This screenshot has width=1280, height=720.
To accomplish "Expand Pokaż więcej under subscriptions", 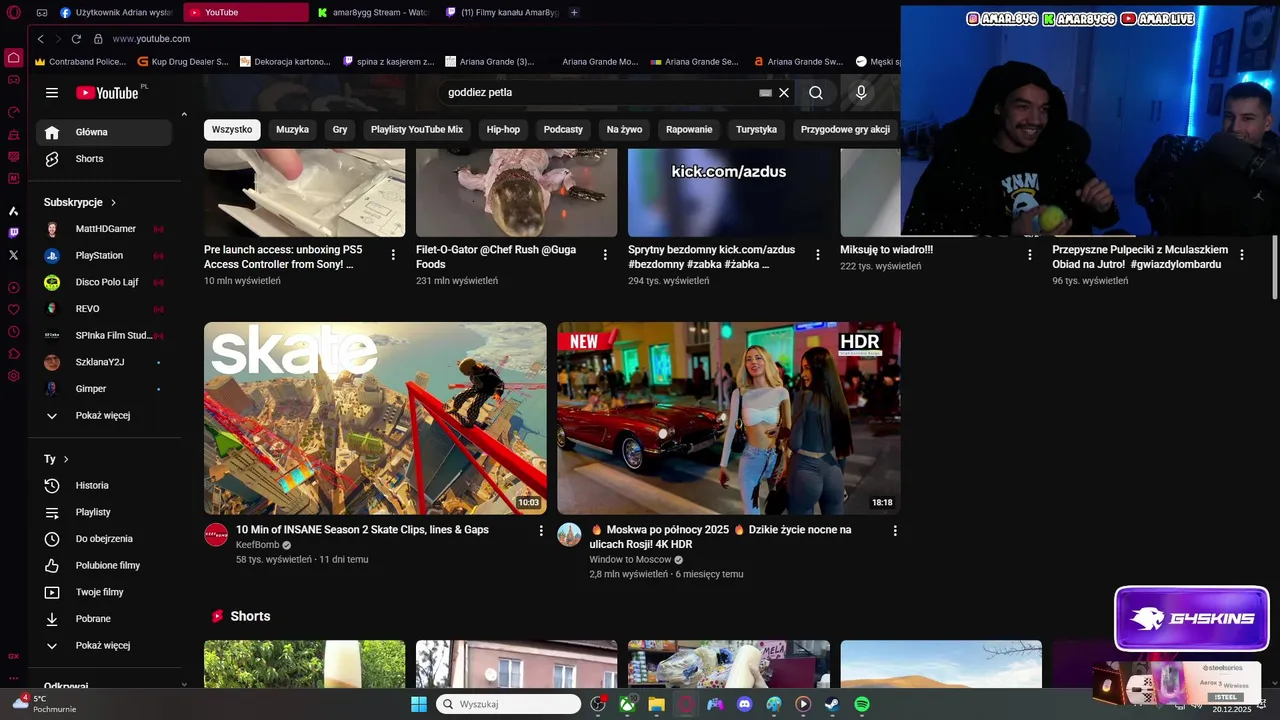I will 104,415.
